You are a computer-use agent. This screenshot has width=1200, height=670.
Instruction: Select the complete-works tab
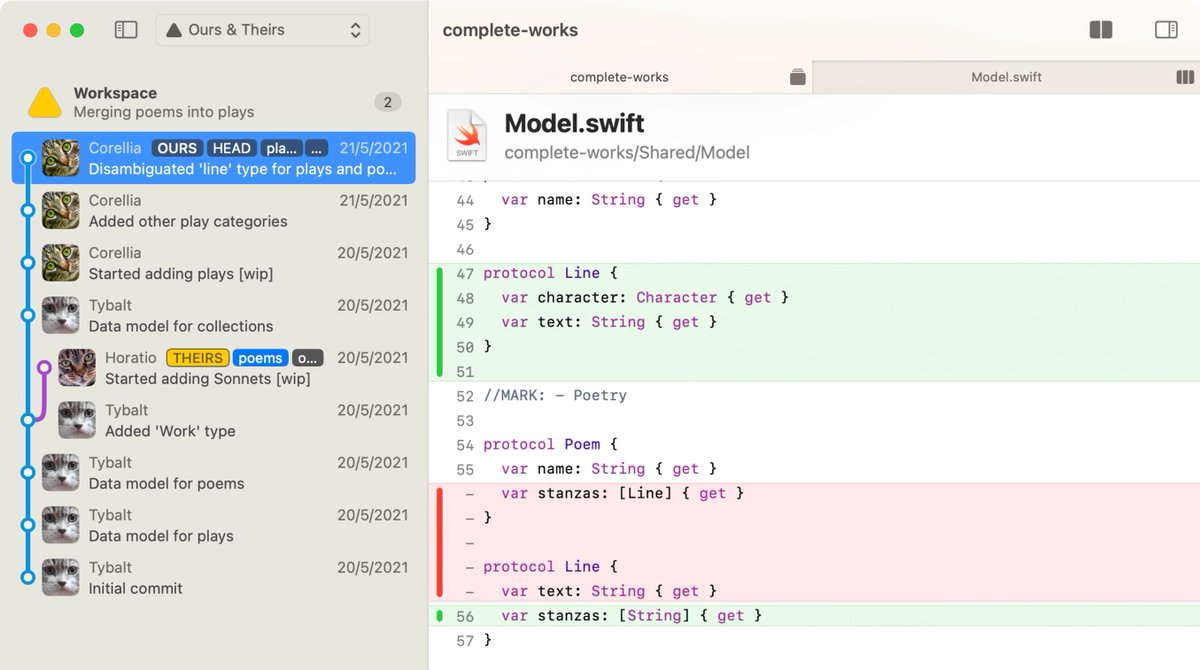pos(619,77)
